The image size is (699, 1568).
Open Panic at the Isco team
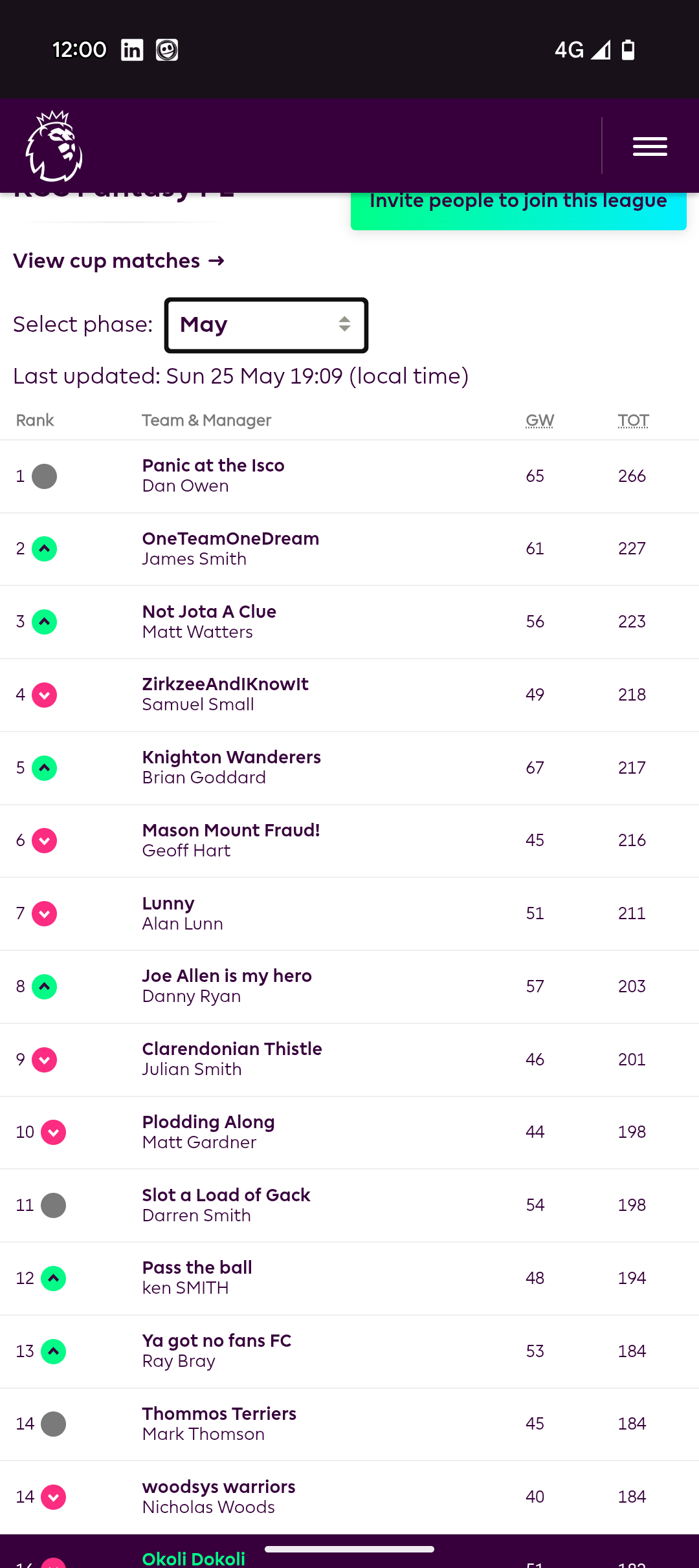point(213,466)
